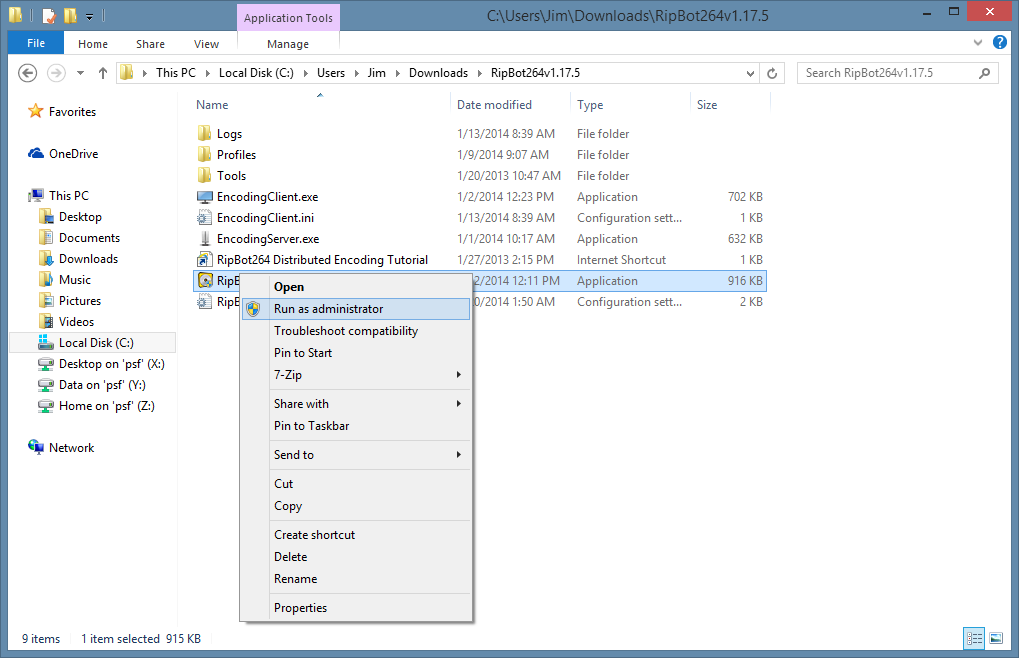The image size is (1019, 658).
Task: Click the Tools folder icon
Action: [204, 175]
